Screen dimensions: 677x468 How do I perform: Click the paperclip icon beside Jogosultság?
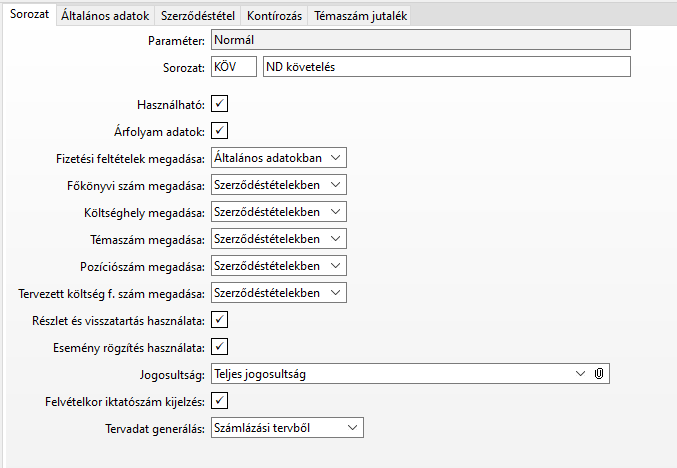[x=599, y=374]
